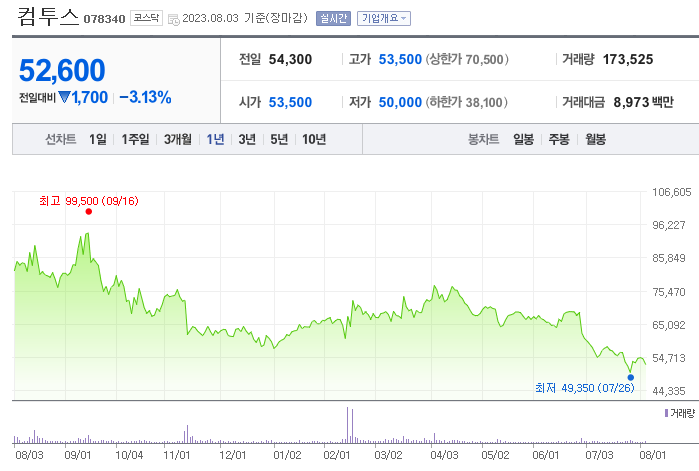Click the current price 52,600
Image resolution: width=699 pixels, height=471 pixels.
pos(62,70)
